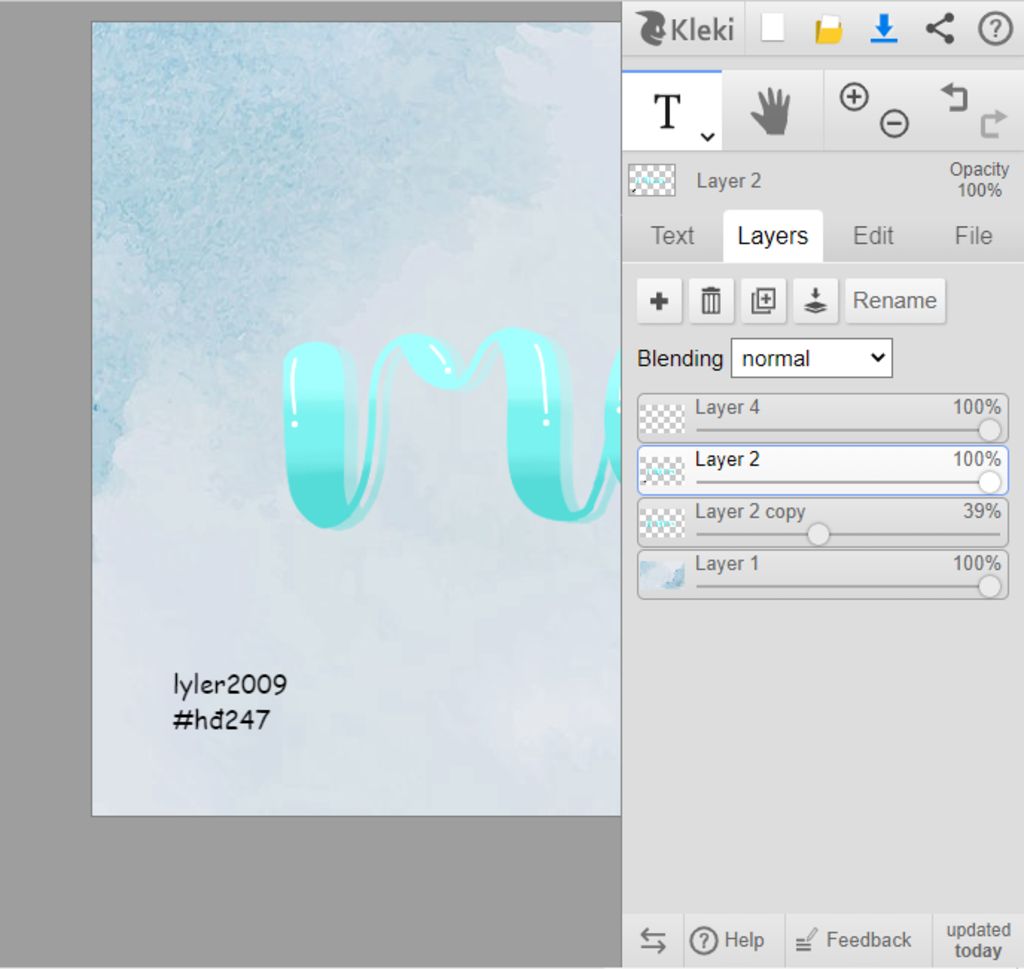Click Layer 1 thumbnail
The height and width of the screenshot is (969, 1024).
(662, 575)
